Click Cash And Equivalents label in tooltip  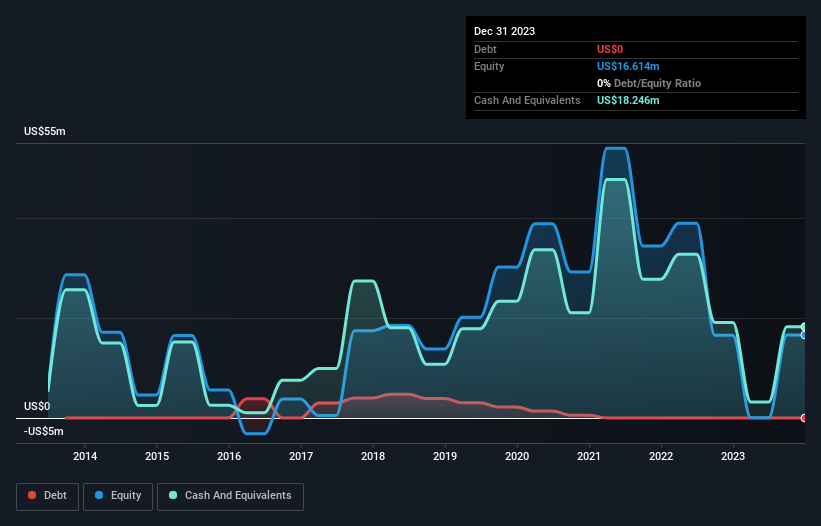tap(527, 100)
